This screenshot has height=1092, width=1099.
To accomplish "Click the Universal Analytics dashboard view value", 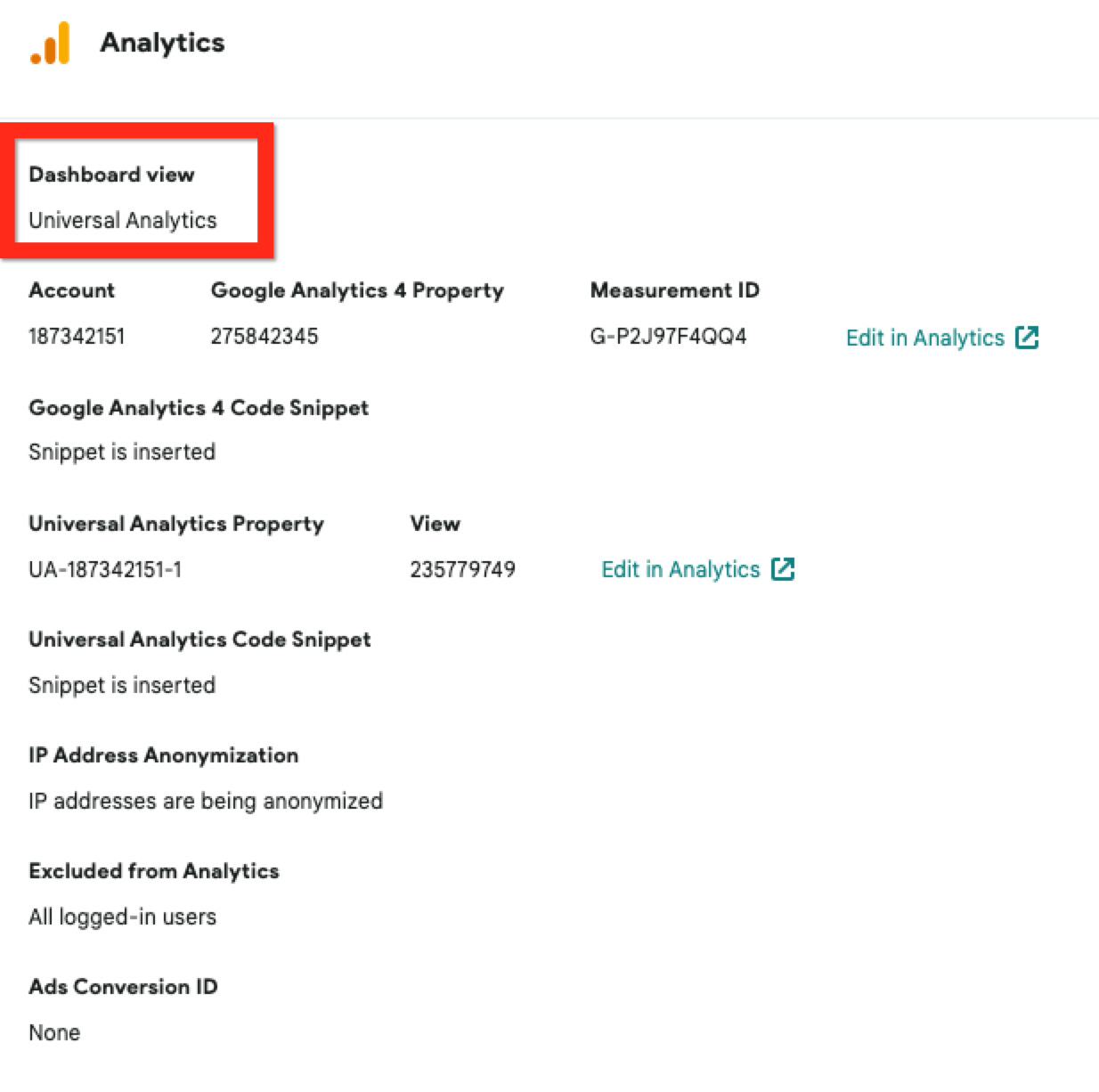I will pyautogui.click(x=123, y=220).
